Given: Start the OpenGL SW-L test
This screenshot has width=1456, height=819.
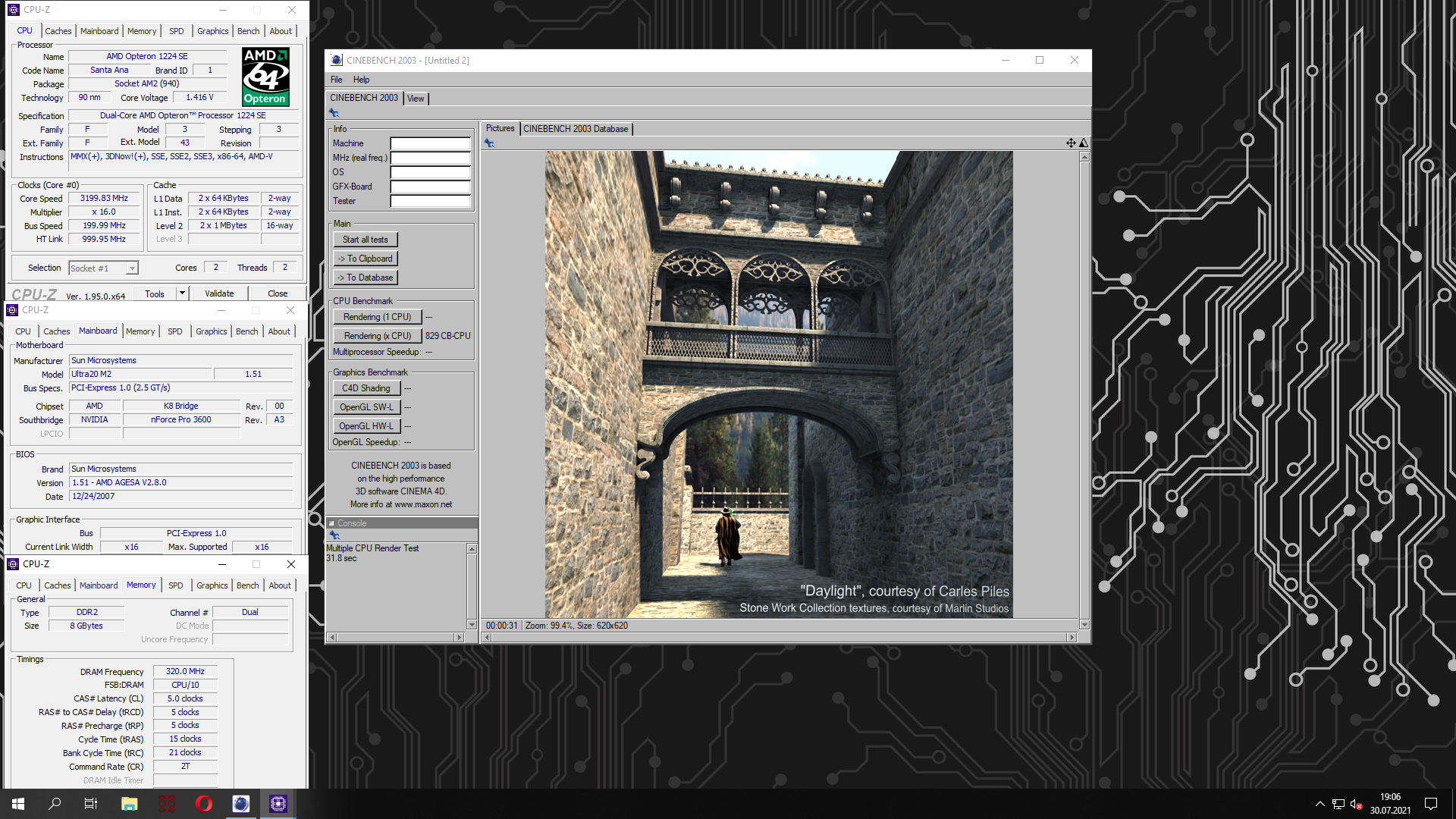Looking at the screenshot, I should [x=366, y=407].
